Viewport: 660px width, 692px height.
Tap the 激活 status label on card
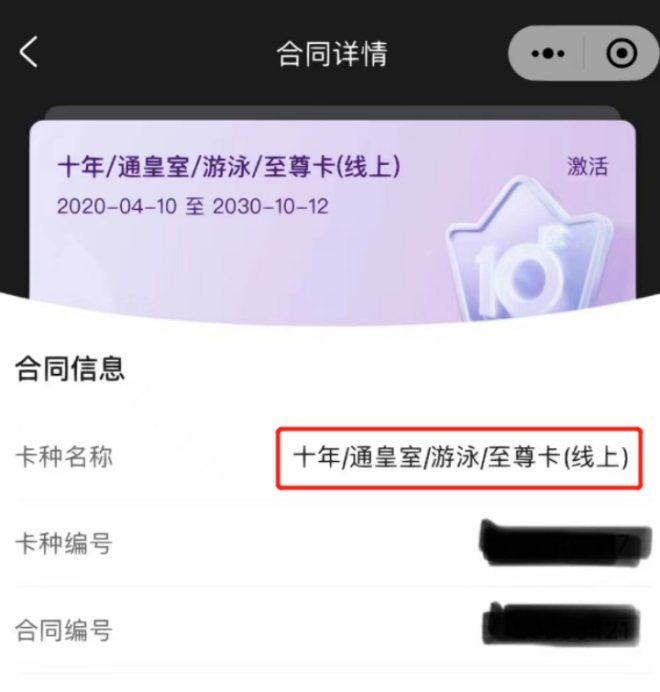tap(588, 167)
